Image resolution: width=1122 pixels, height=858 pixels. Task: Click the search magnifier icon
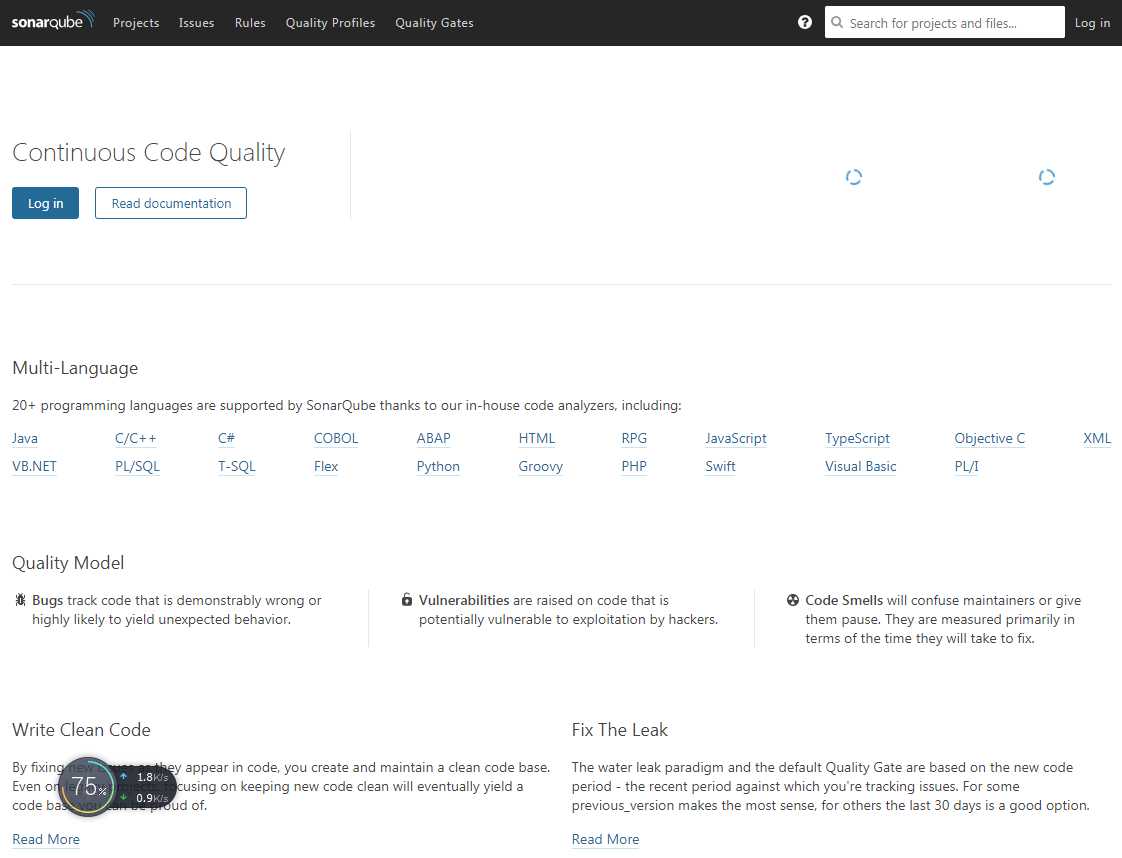[836, 22]
